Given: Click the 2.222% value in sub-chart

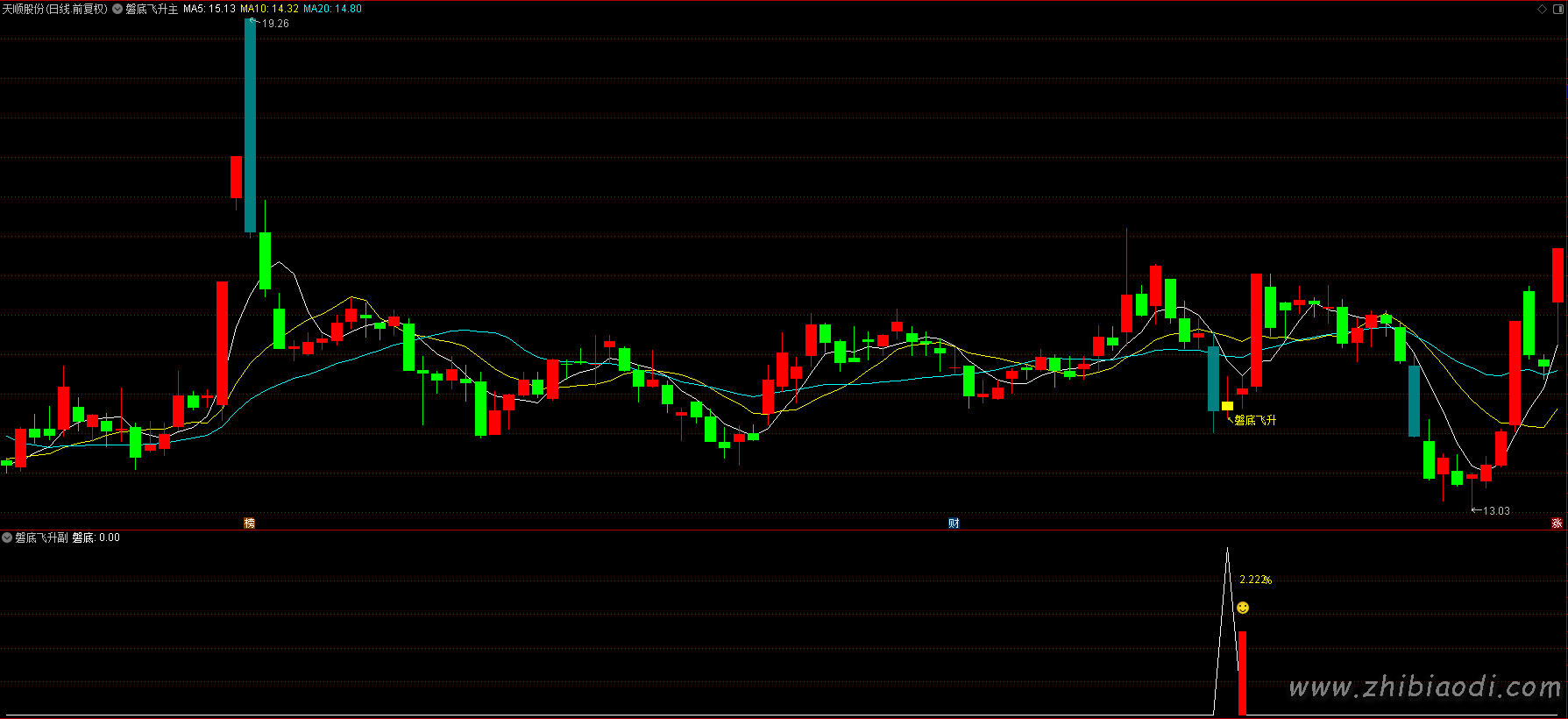Looking at the screenshot, I should pos(1255,580).
